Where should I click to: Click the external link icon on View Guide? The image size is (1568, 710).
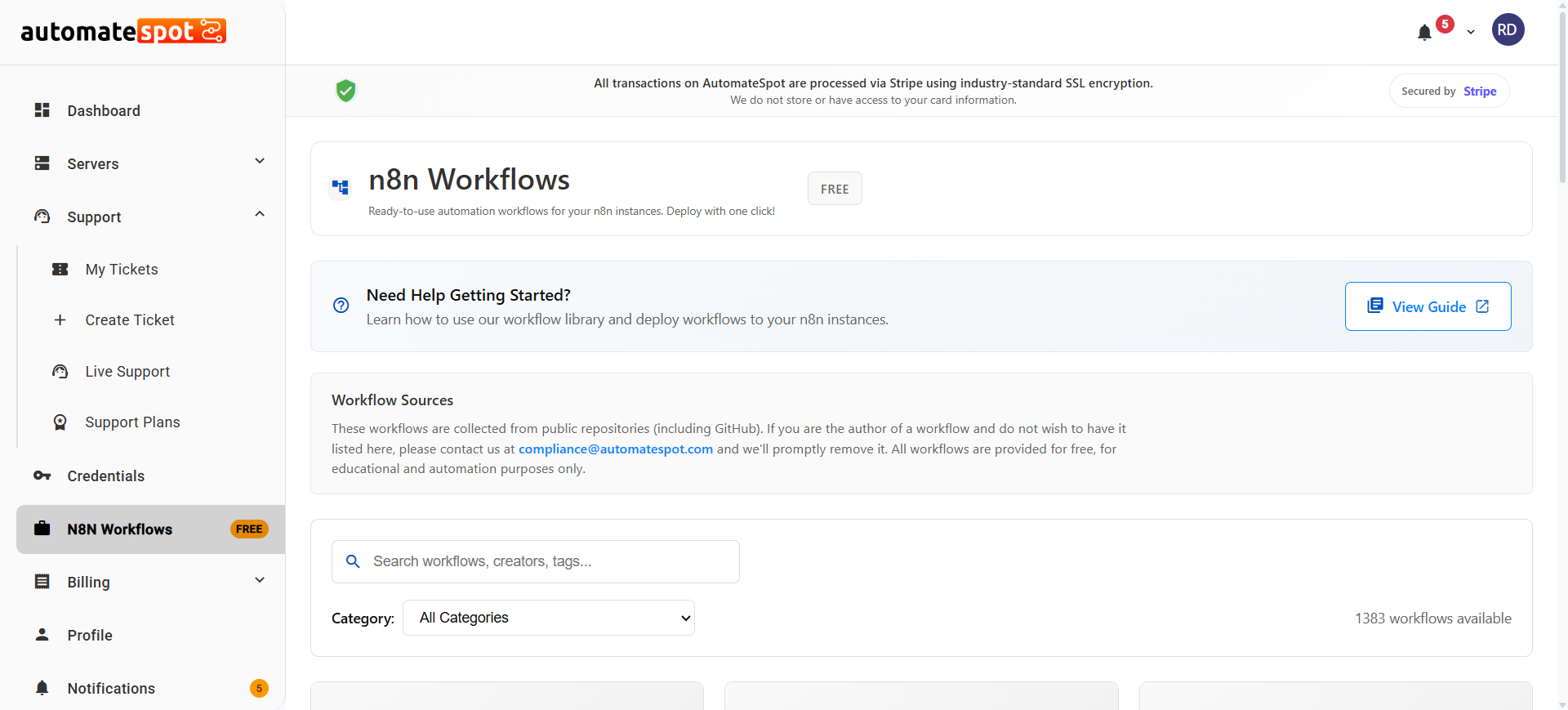[1482, 306]
